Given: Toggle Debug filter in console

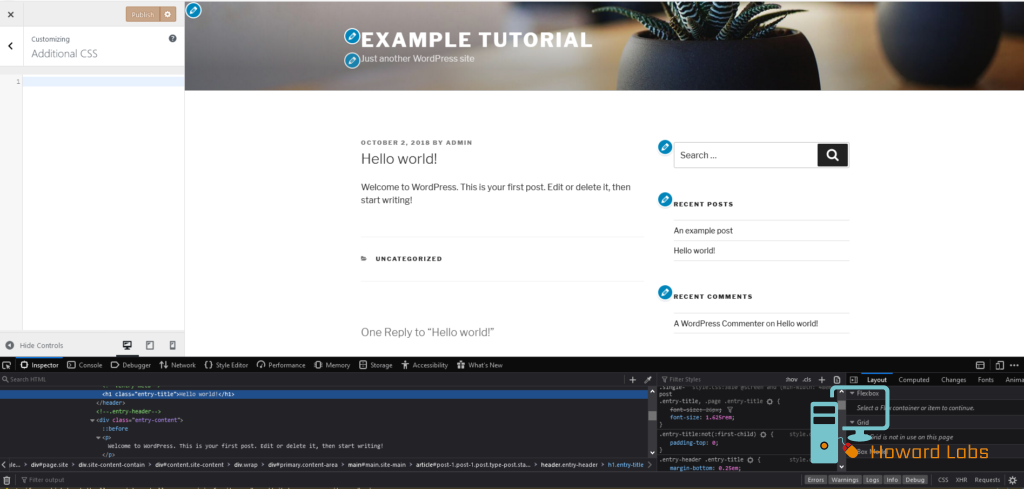Looking at the screenshot, I should tap(915, 480).
